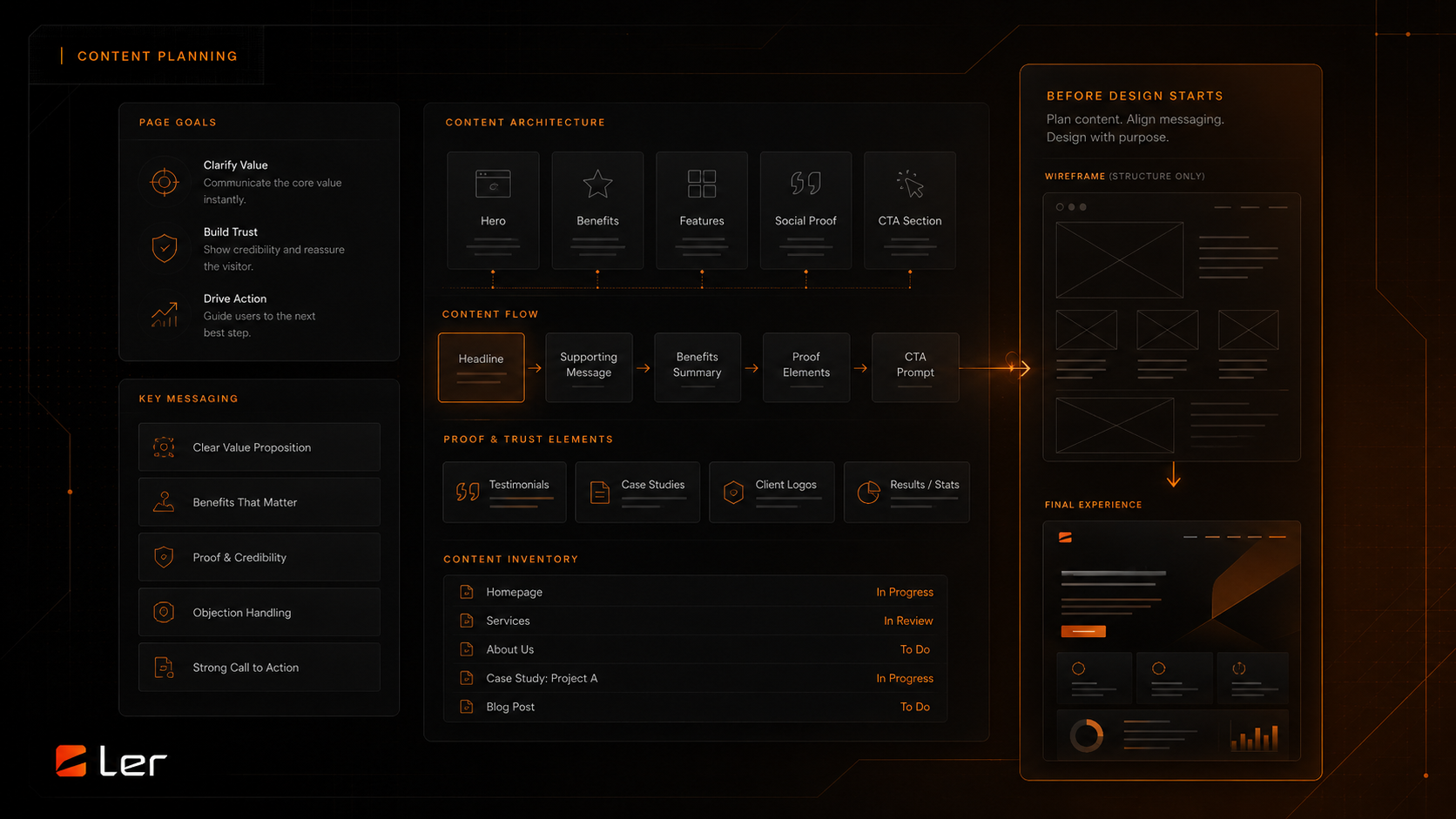Open the Features architecture card
Viewport: 1456px width, 819px height.
(702, 210)
